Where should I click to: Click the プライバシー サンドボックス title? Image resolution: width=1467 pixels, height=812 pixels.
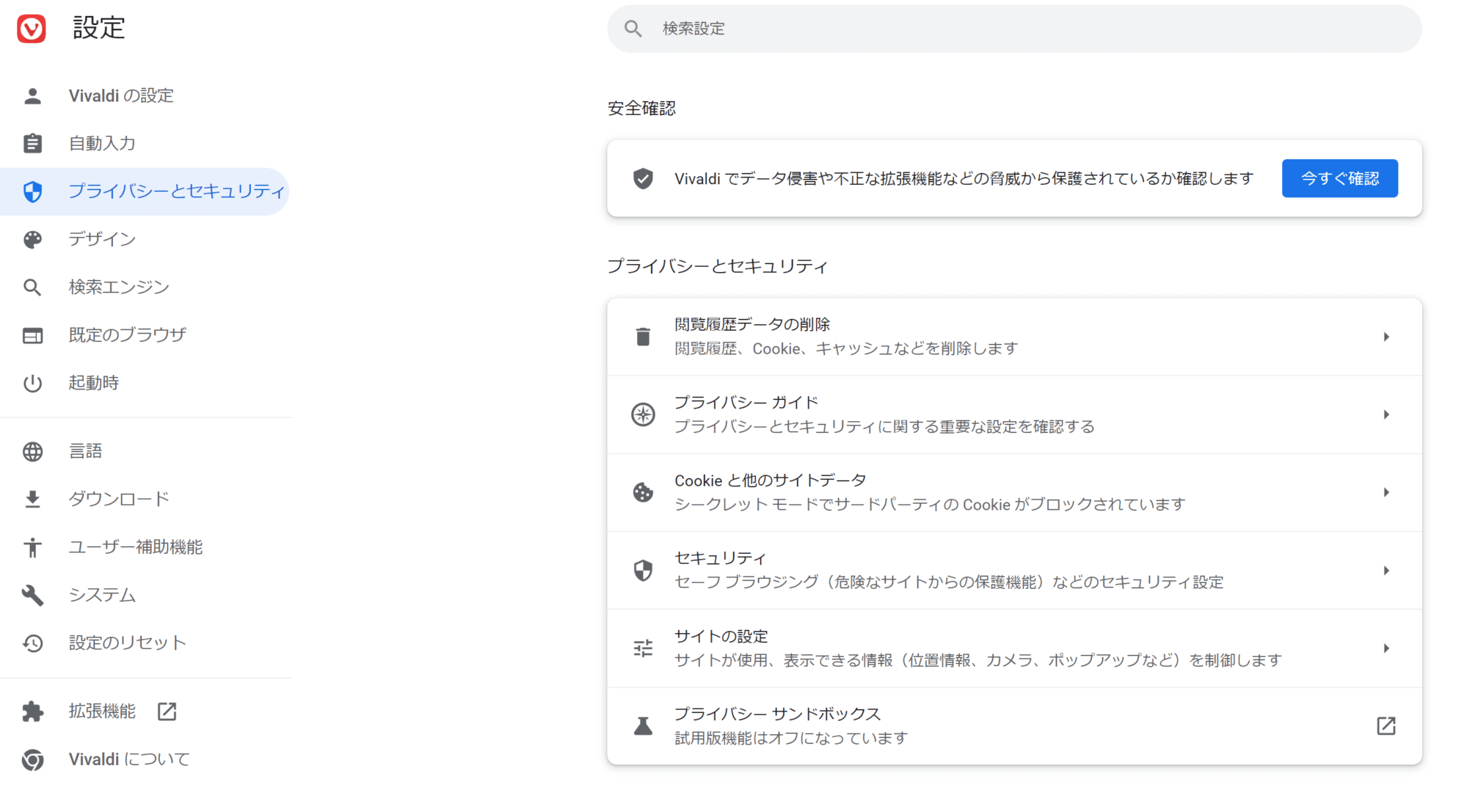click(777, 714)
